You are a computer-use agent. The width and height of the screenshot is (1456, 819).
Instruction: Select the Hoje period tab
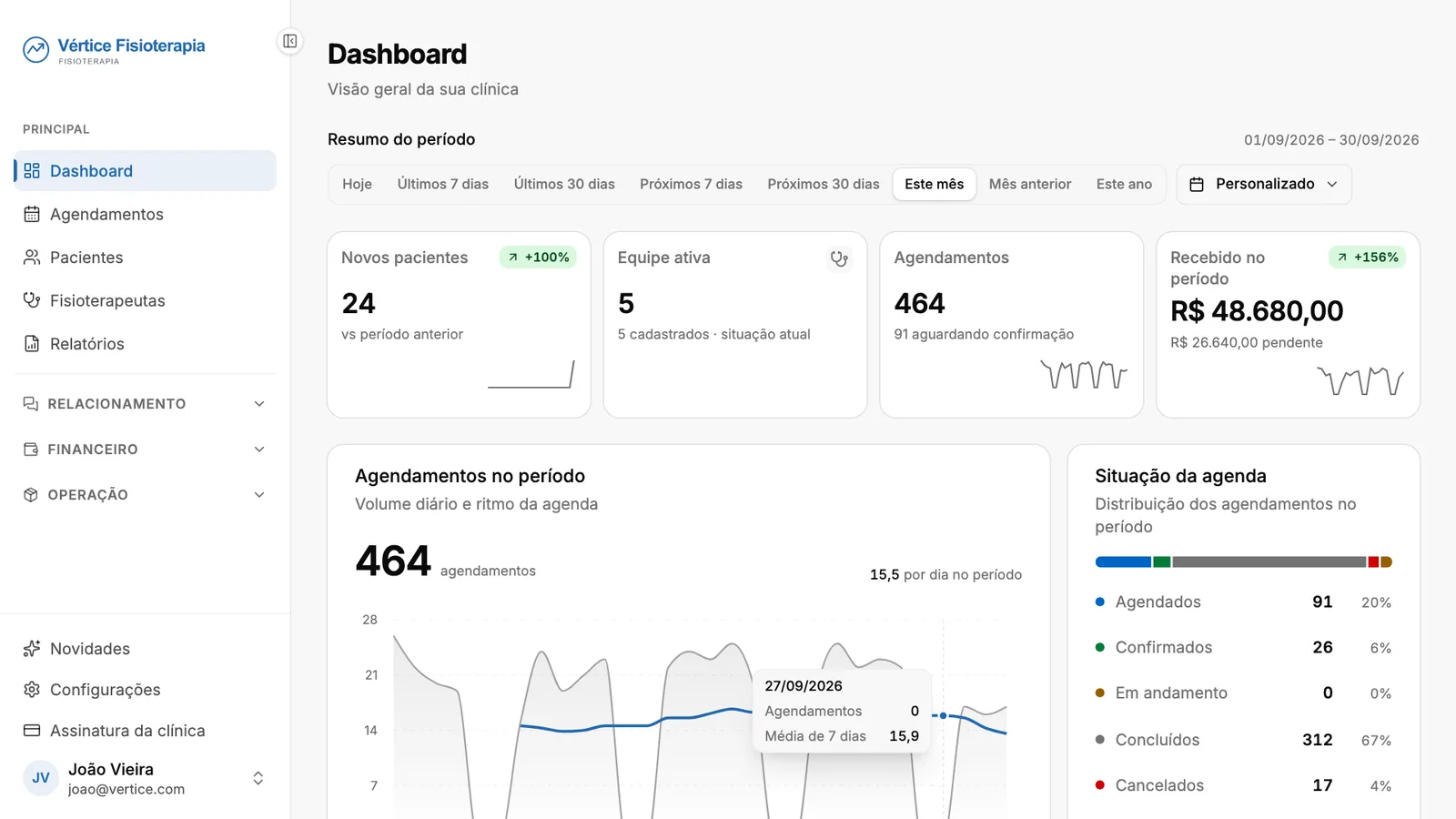click(x=357, y=185)
